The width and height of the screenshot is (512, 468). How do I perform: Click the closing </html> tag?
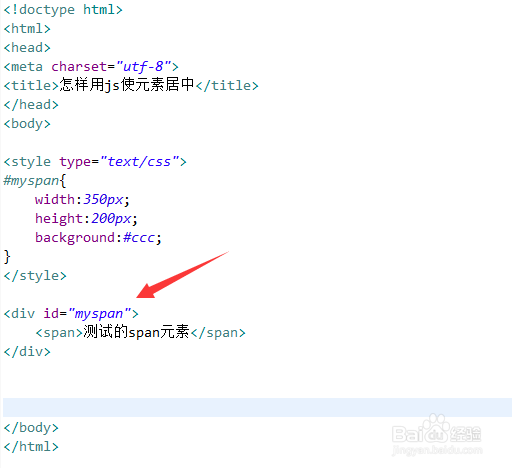coord(31,447)
